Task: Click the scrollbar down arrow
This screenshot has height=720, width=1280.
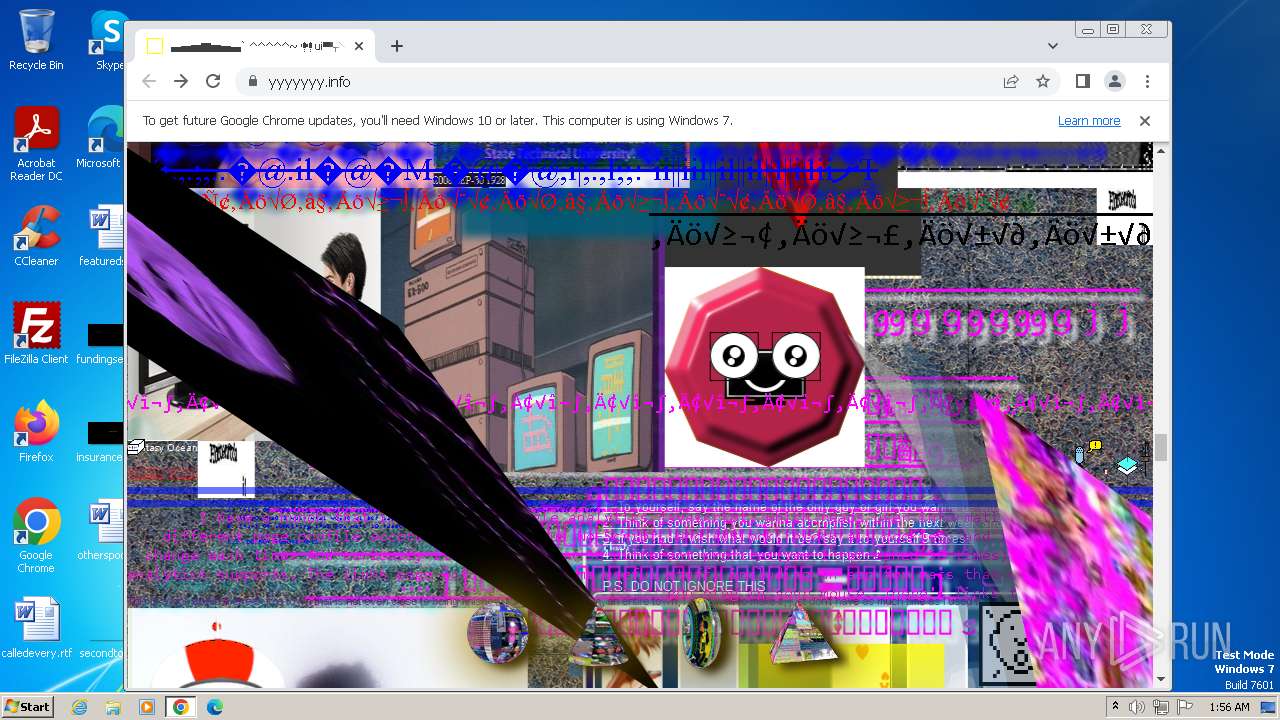Action: point(1161,679)
